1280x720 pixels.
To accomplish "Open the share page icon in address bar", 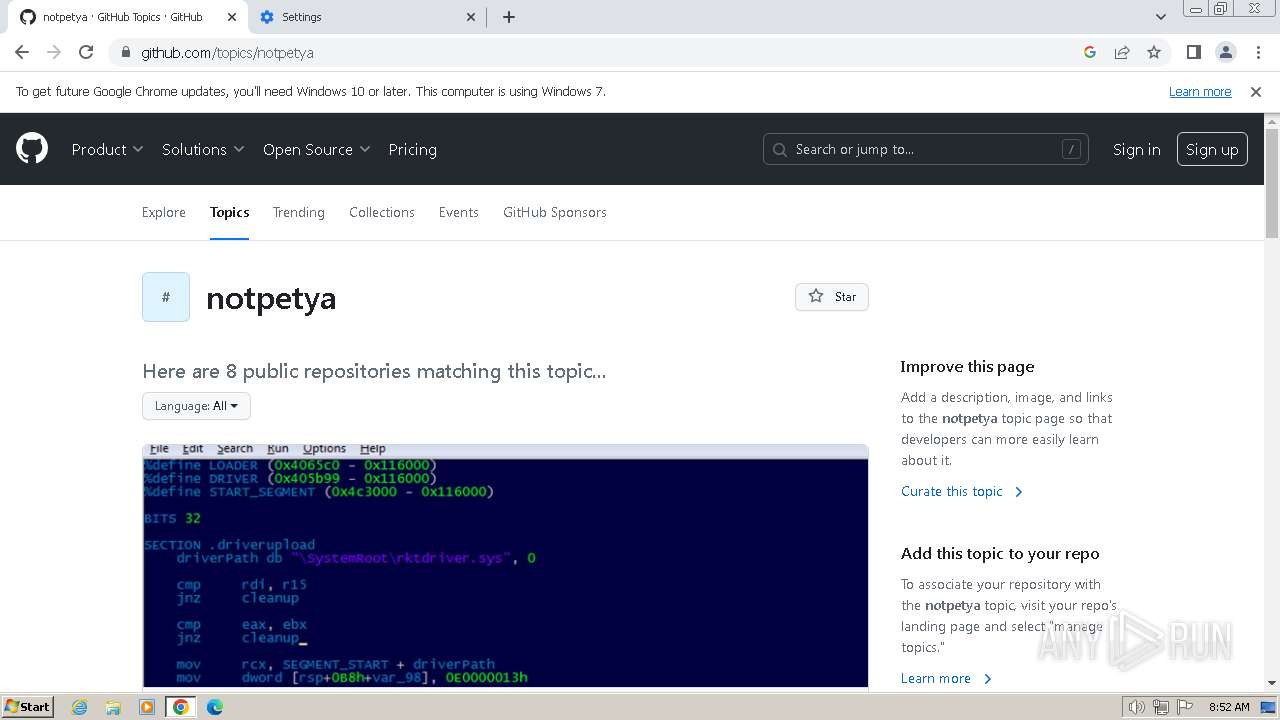I will (x=1122, y=52).
